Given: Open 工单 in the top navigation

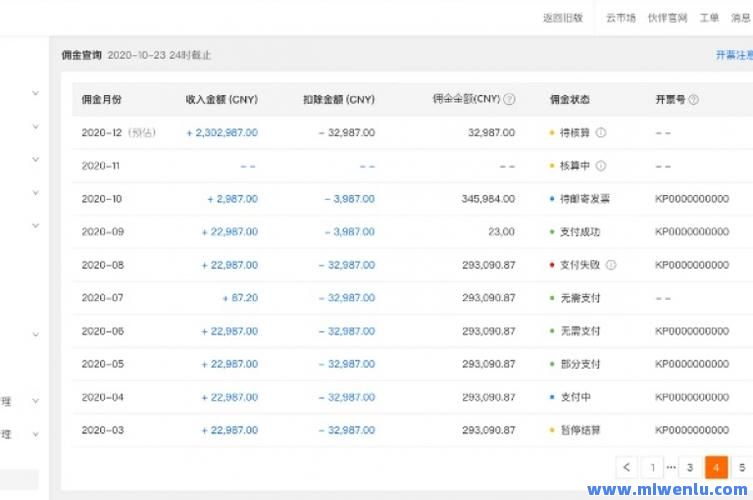Looking at the screenshot, I should click(x=709, y=18).
